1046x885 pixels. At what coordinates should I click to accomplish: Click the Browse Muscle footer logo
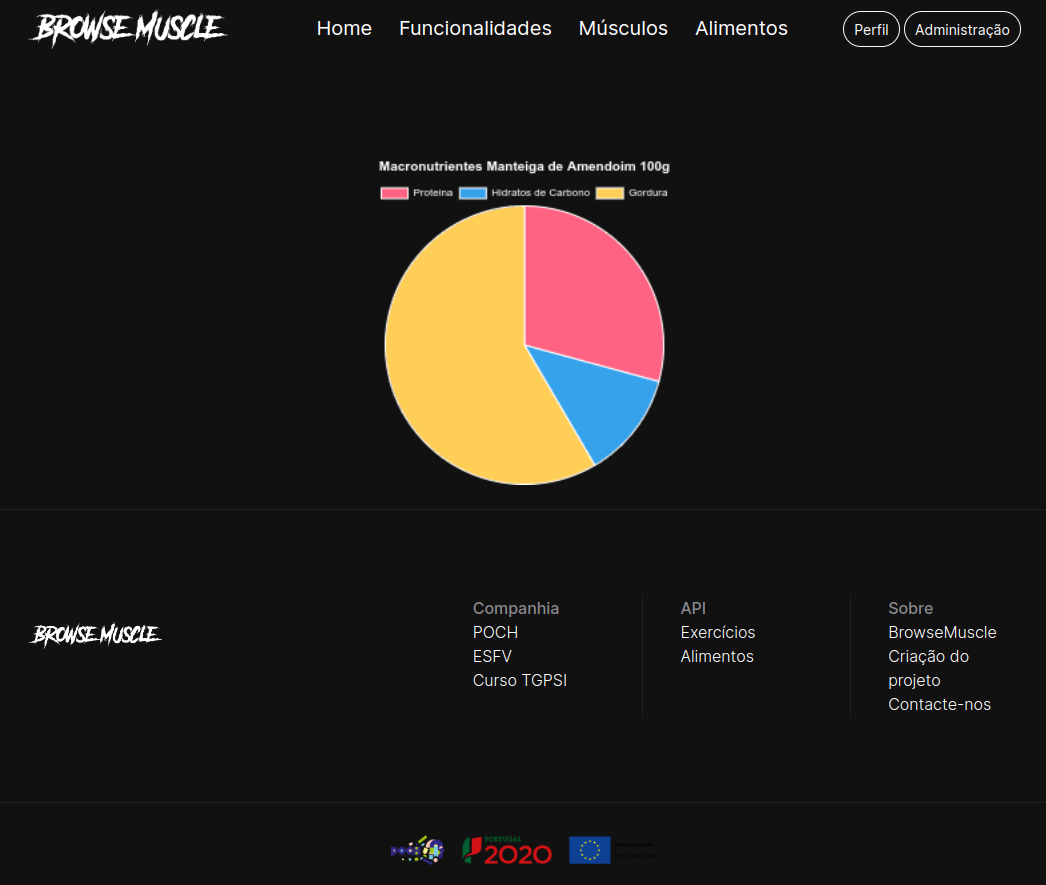96,635
